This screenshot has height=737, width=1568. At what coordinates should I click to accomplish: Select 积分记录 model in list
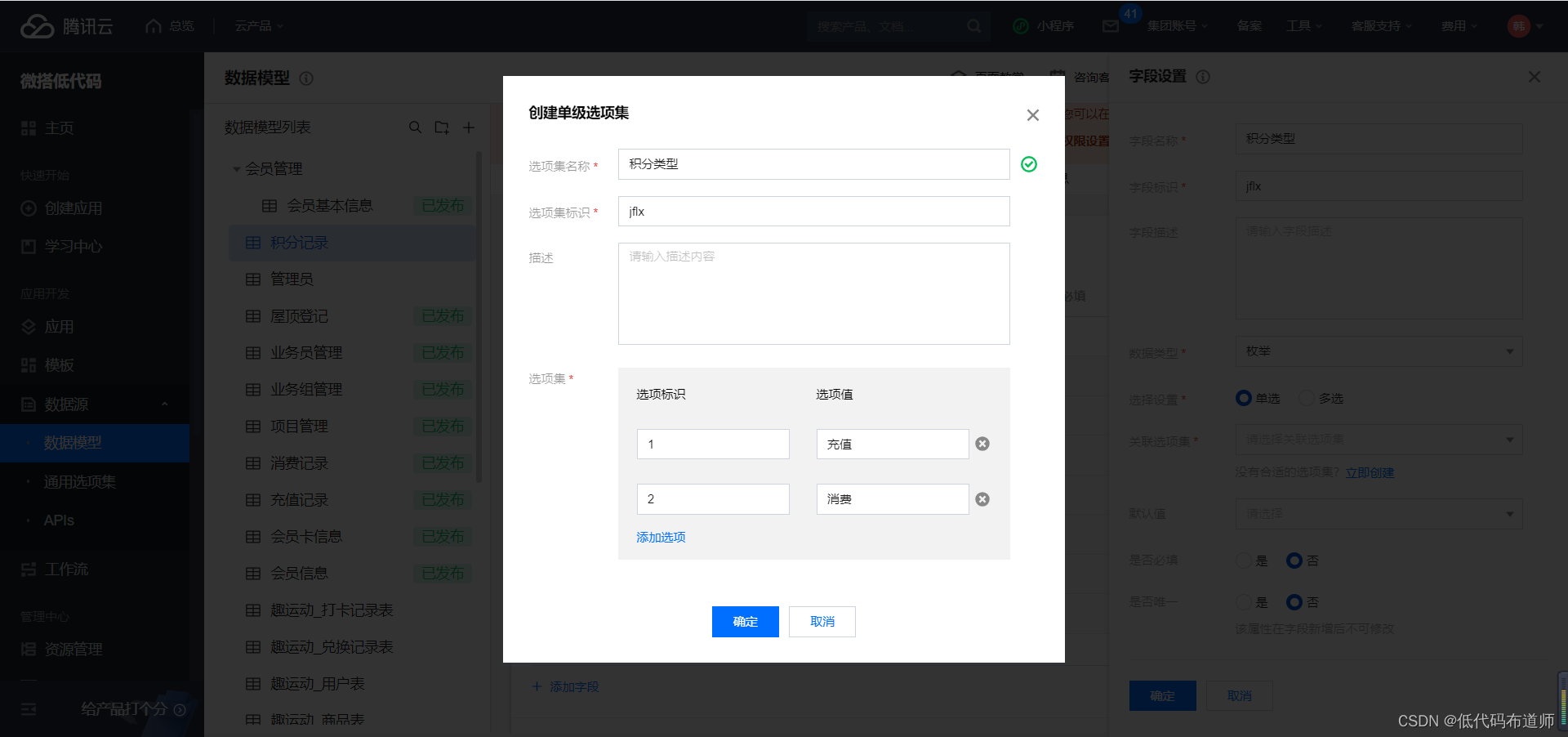[352, 243]
